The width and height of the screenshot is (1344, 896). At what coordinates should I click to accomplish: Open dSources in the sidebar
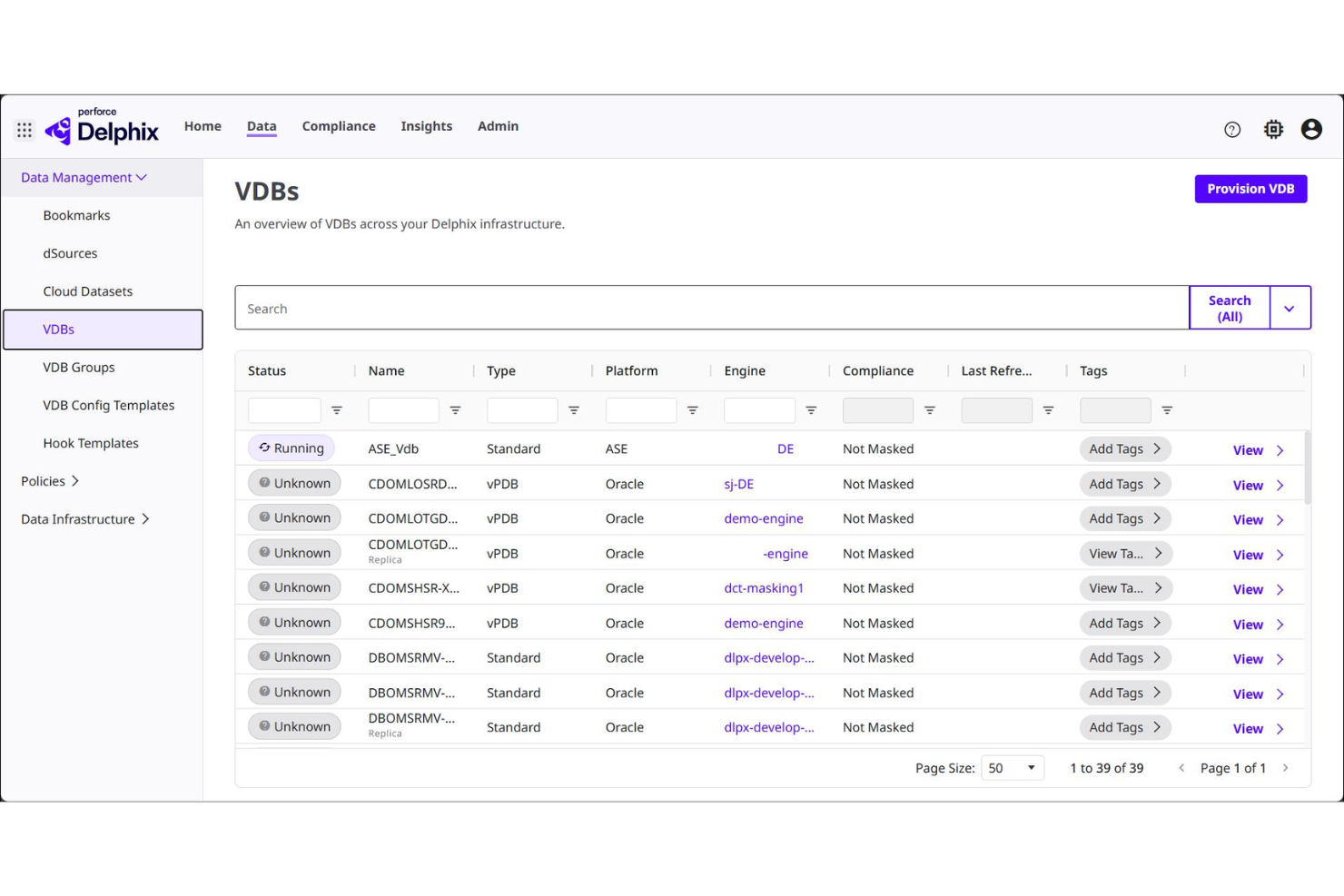[70, 253]
